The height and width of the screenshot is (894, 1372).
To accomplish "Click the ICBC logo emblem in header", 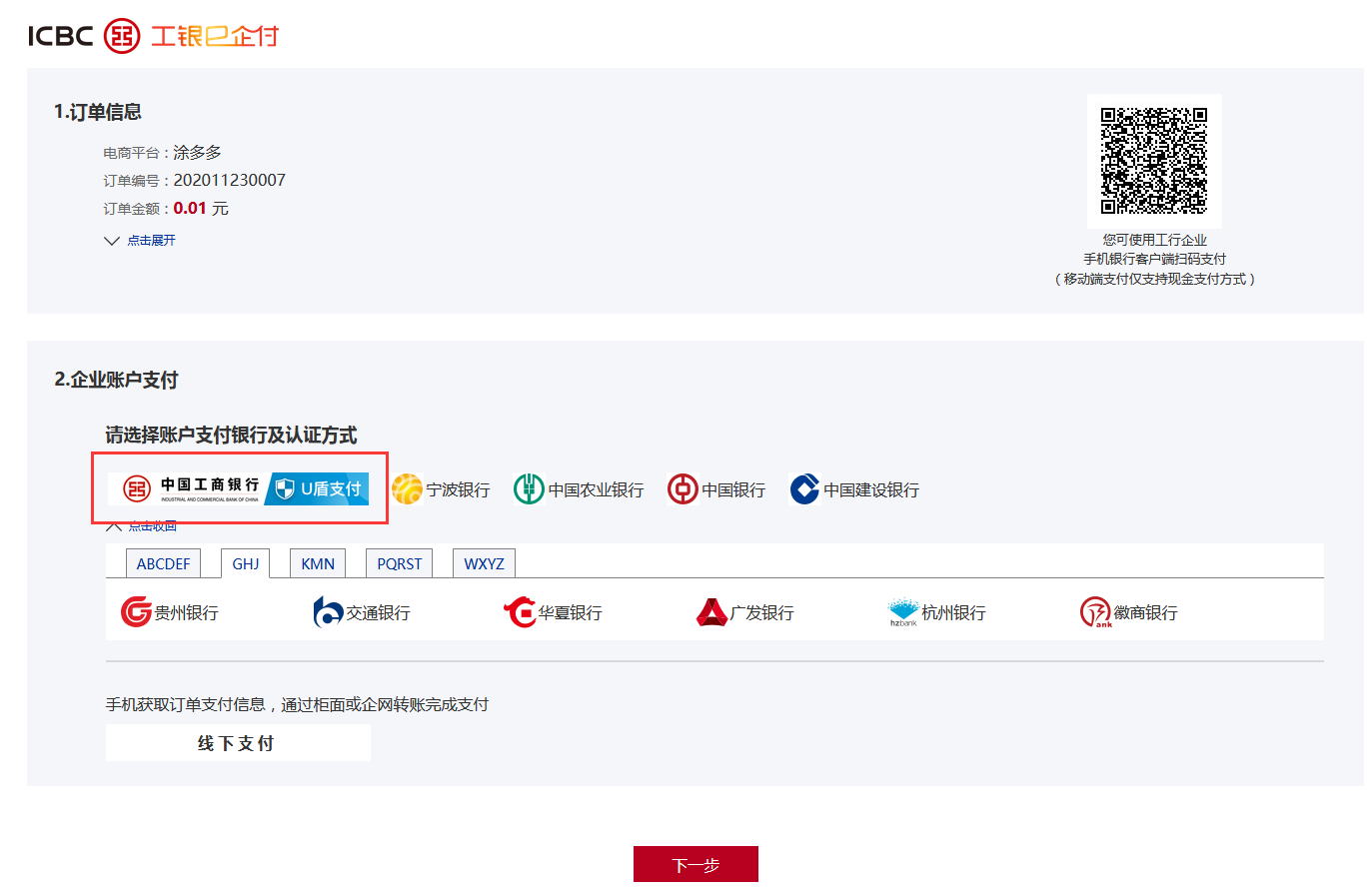I will tap(122, 36).
